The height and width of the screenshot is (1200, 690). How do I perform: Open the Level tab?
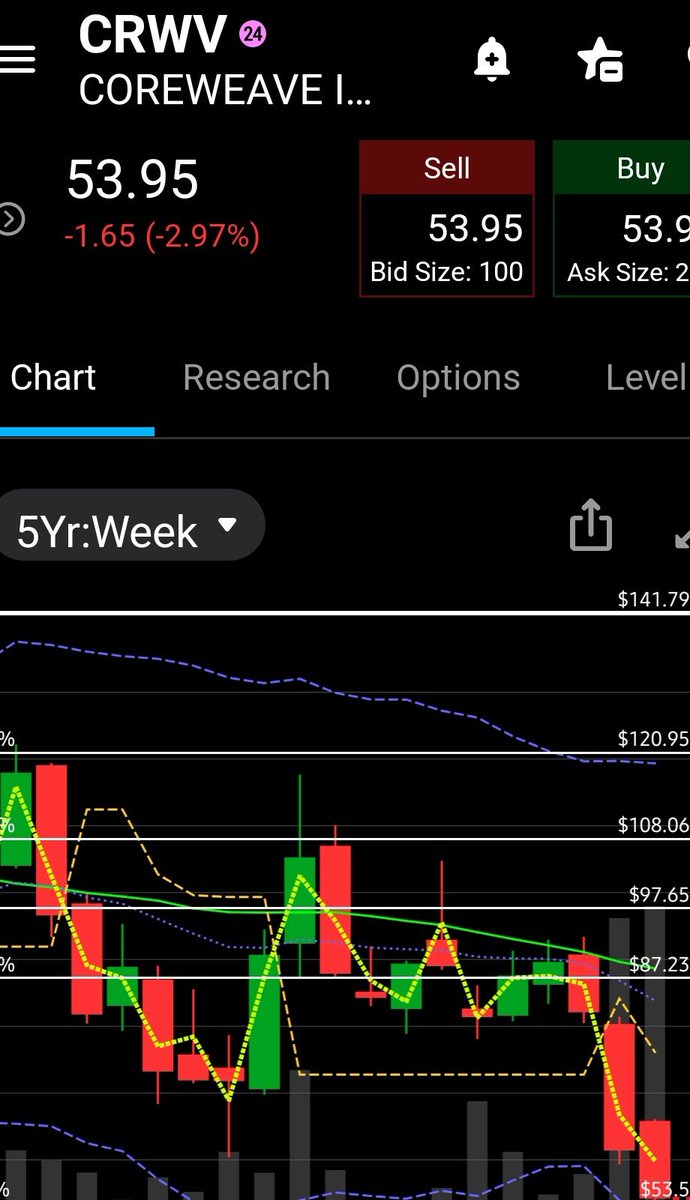click(x=646, y=378)
